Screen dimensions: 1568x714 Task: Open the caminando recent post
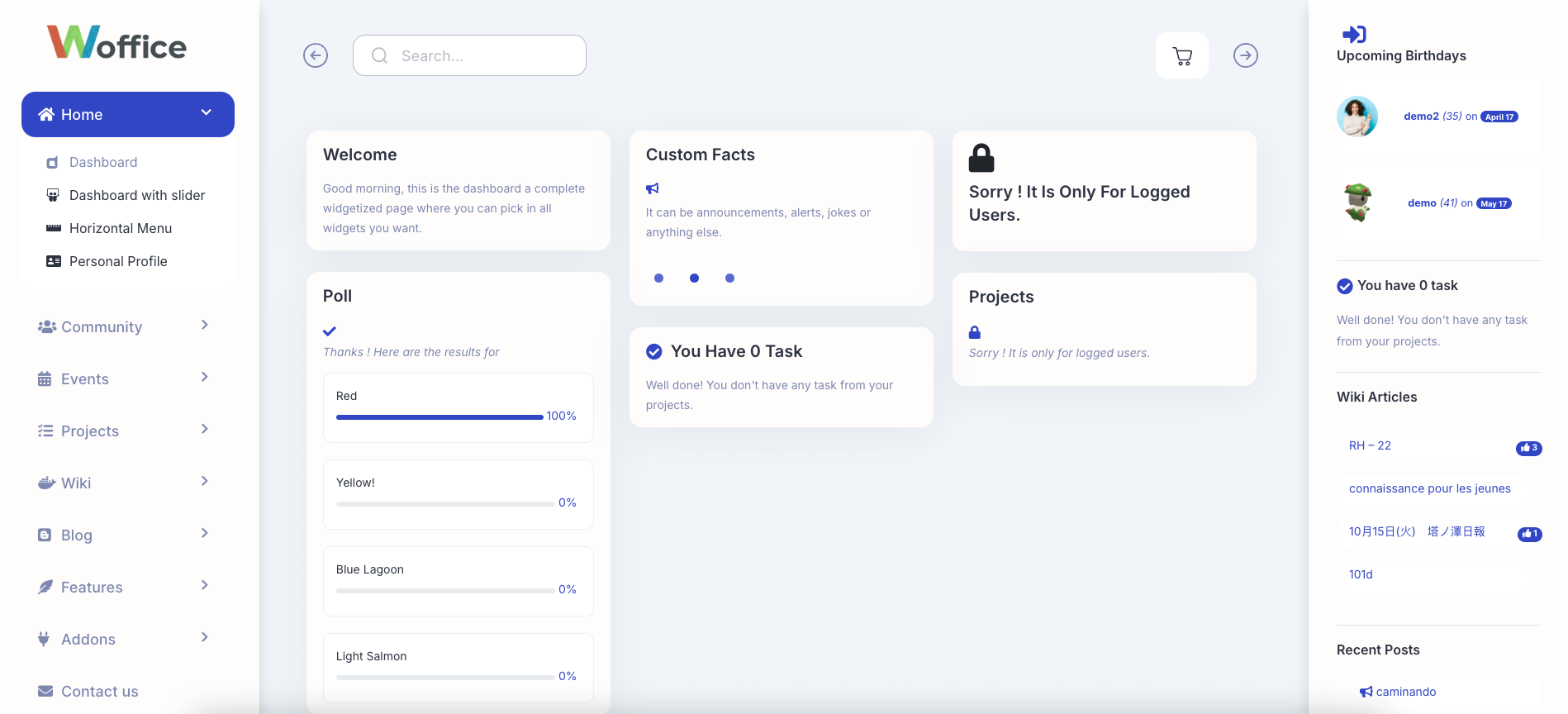coord(1406,692)
